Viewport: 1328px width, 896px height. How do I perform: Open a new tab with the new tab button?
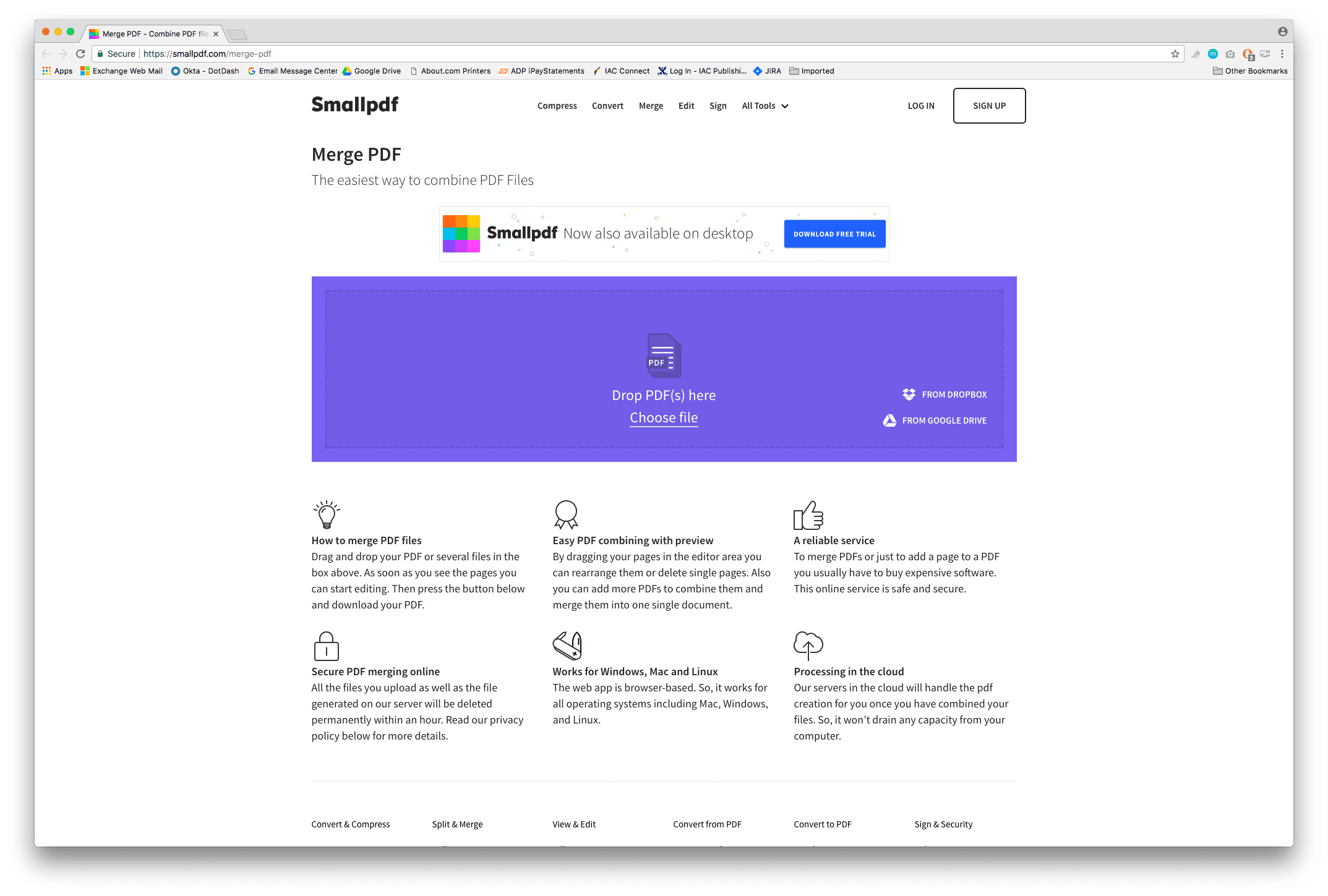[x=237, y=34]
